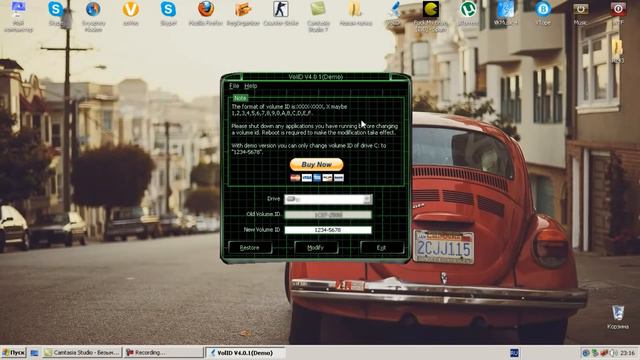Screen dimensions: 640x360
Task: Open the Drive dropdown list
Action: tap(328, 199)
